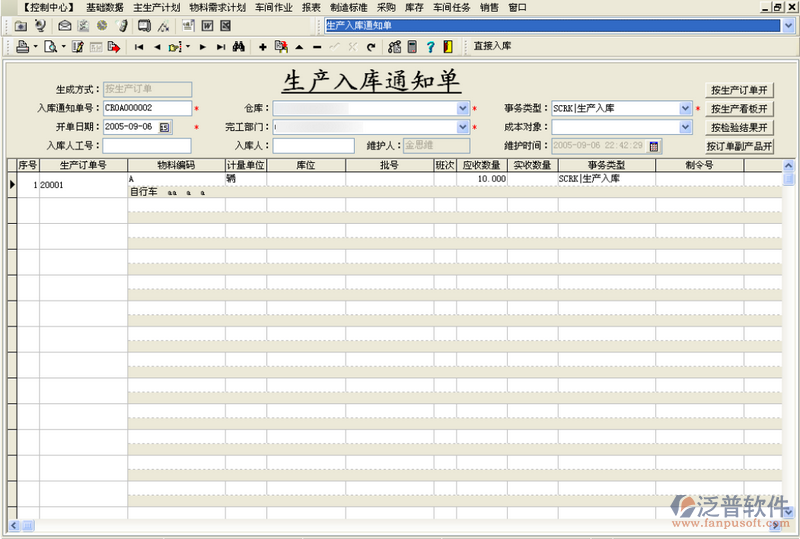Click the binoculars find icon
This screenshot has height=539, width=800.
coord(239,46)
